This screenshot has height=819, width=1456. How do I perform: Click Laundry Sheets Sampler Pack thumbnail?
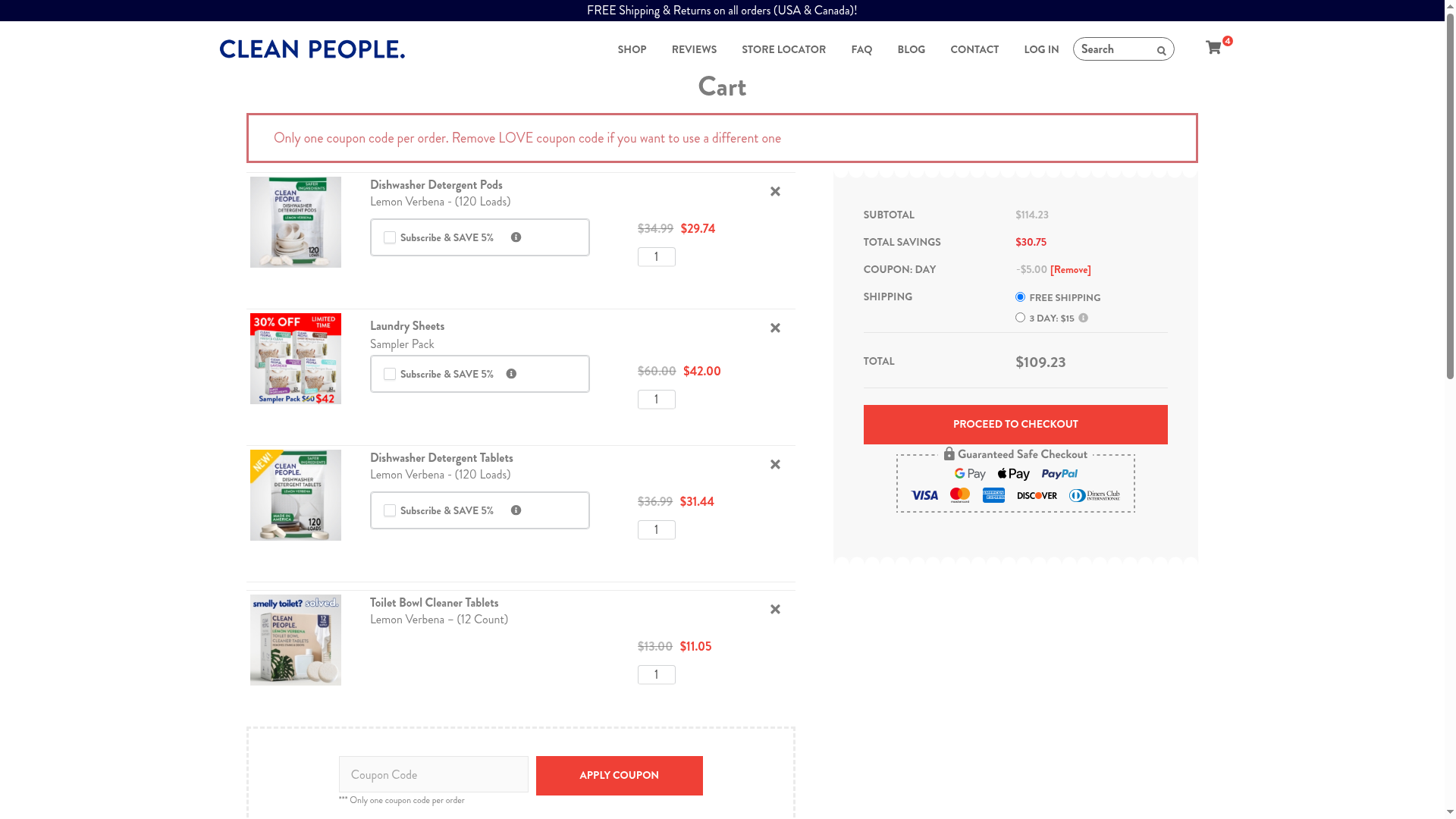click(x=296, y=359)
